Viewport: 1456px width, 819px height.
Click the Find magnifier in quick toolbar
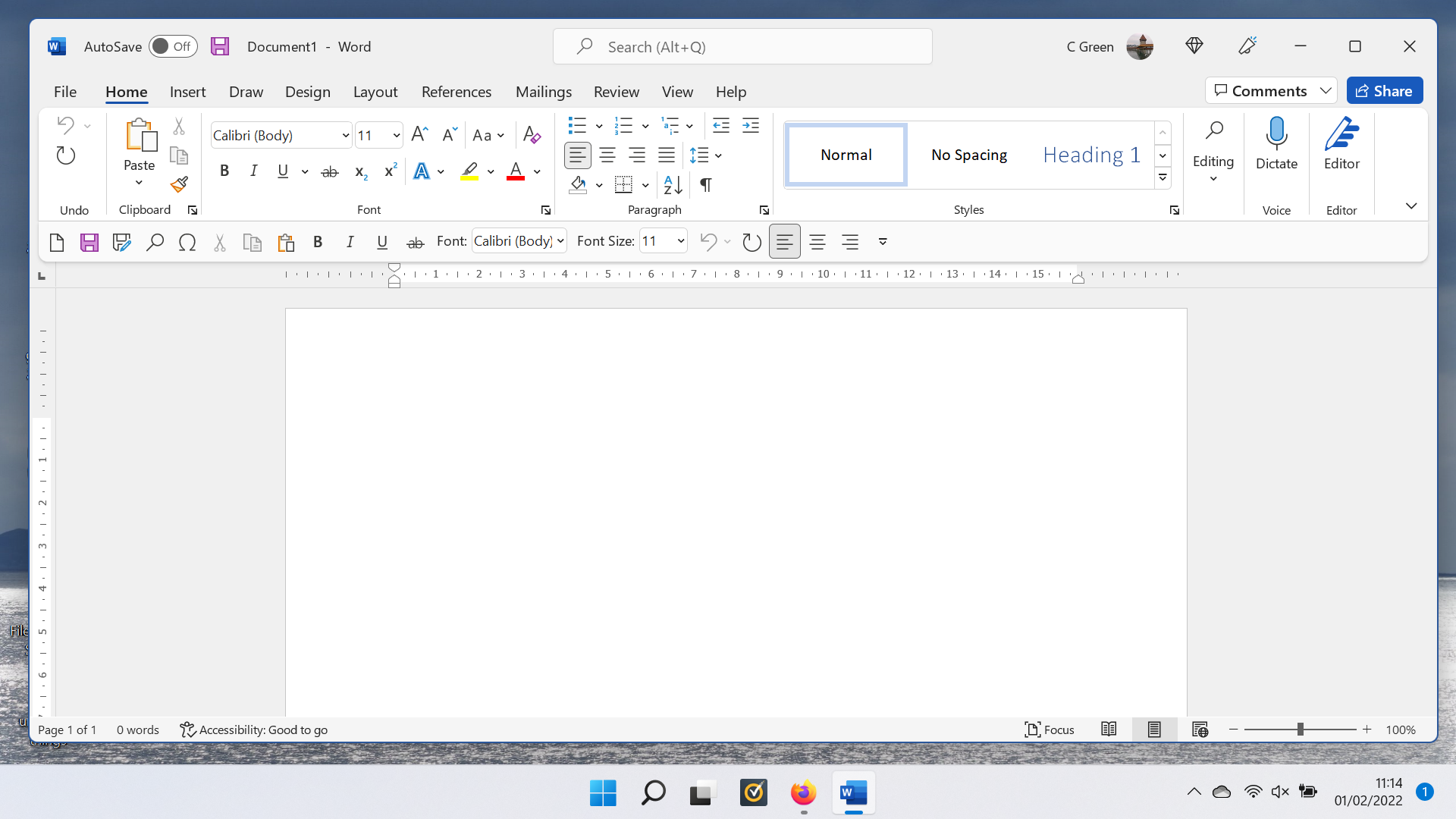coord(155,242)
